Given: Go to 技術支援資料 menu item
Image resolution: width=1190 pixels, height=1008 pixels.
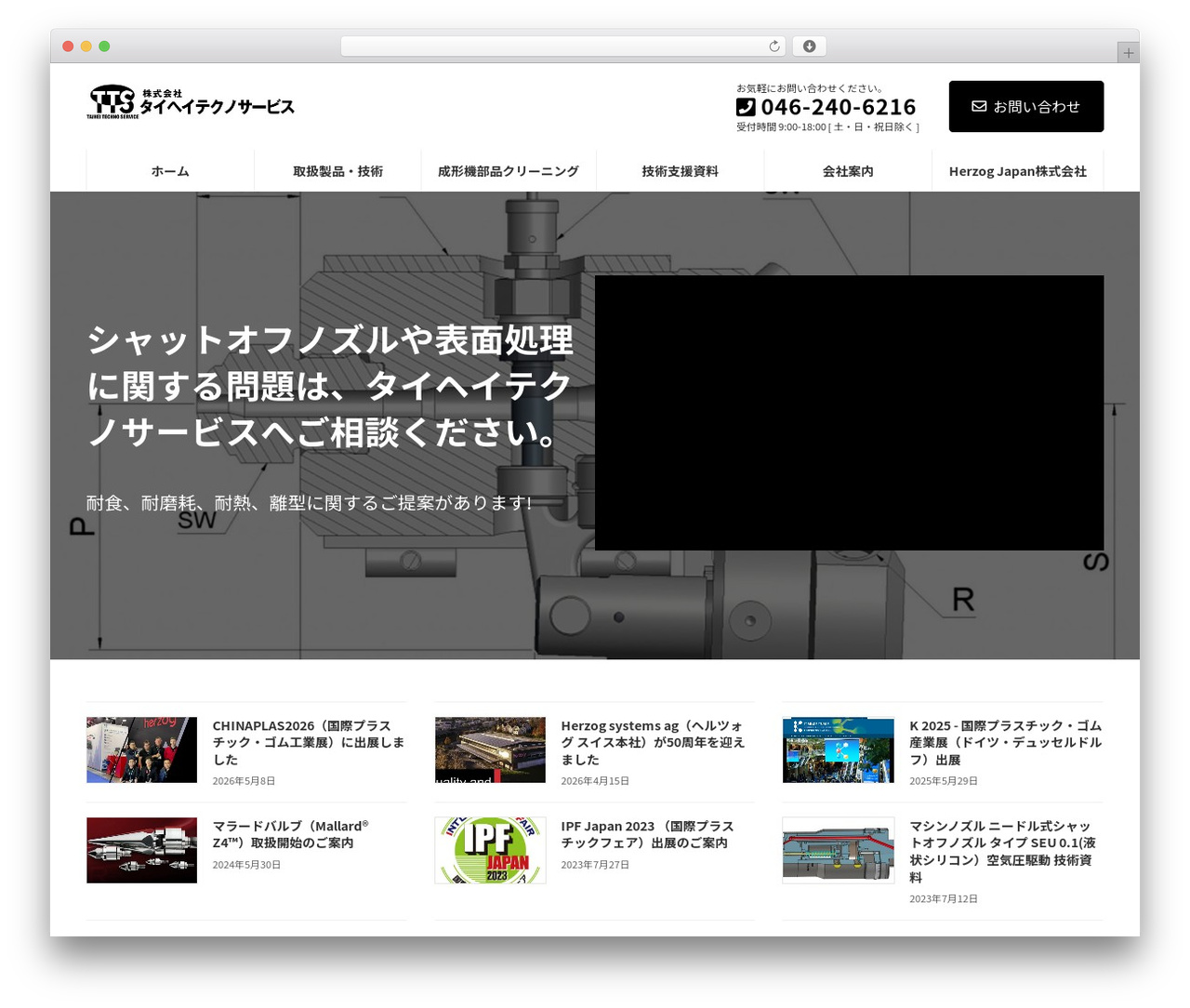Looking at the screenshot, I should pos(680,171).
